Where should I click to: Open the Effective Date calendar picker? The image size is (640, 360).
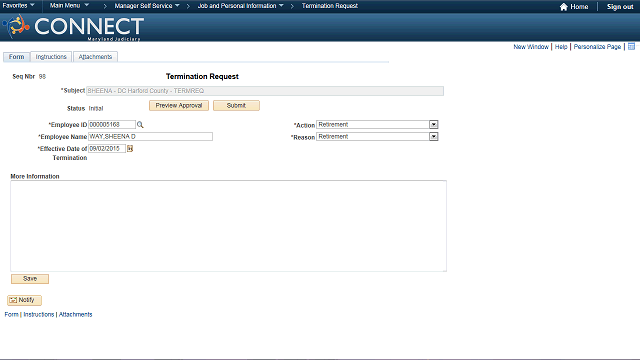tap(130, 149)
